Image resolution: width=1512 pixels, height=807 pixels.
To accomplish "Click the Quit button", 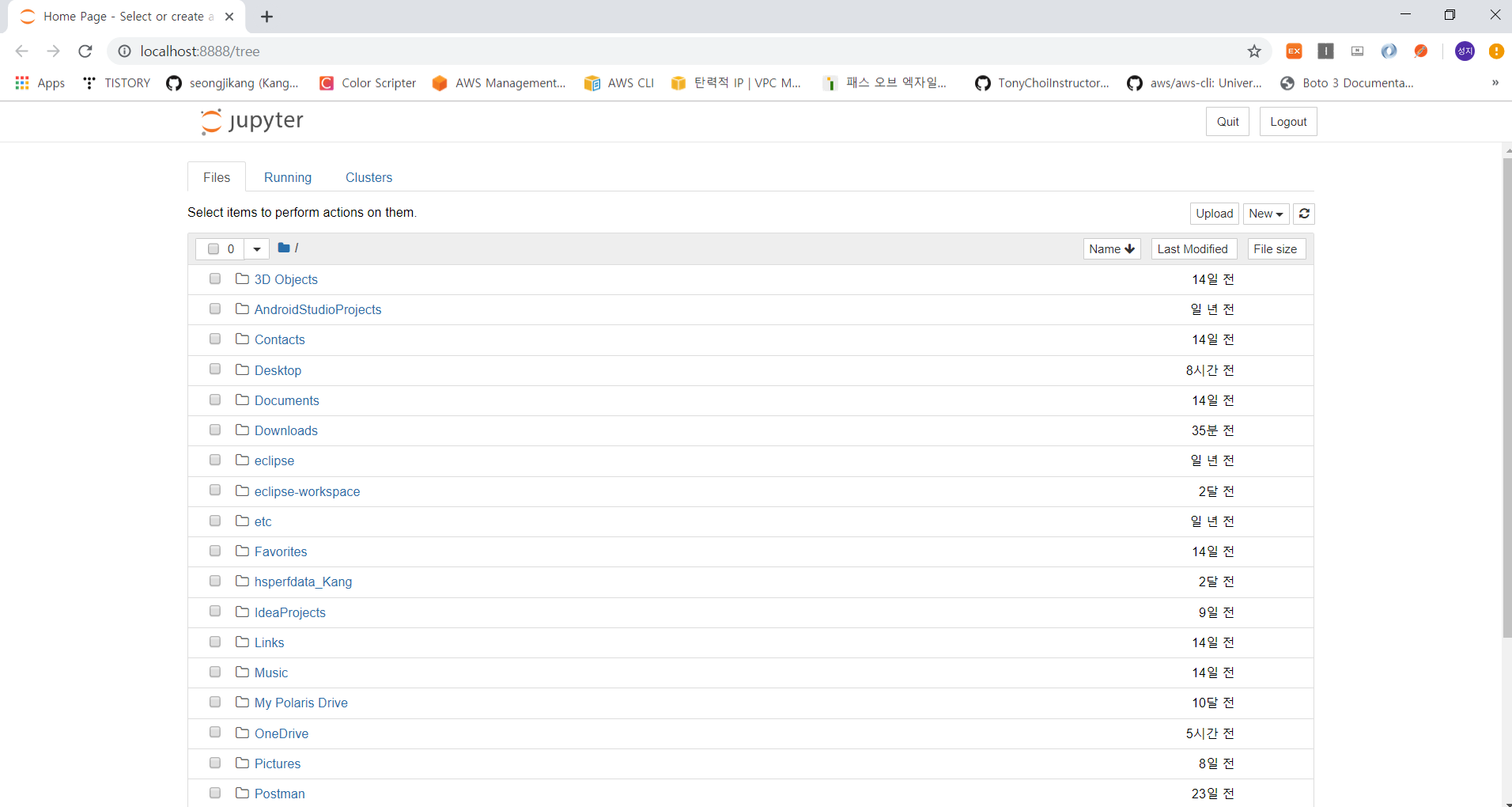I will point(1227,122).
